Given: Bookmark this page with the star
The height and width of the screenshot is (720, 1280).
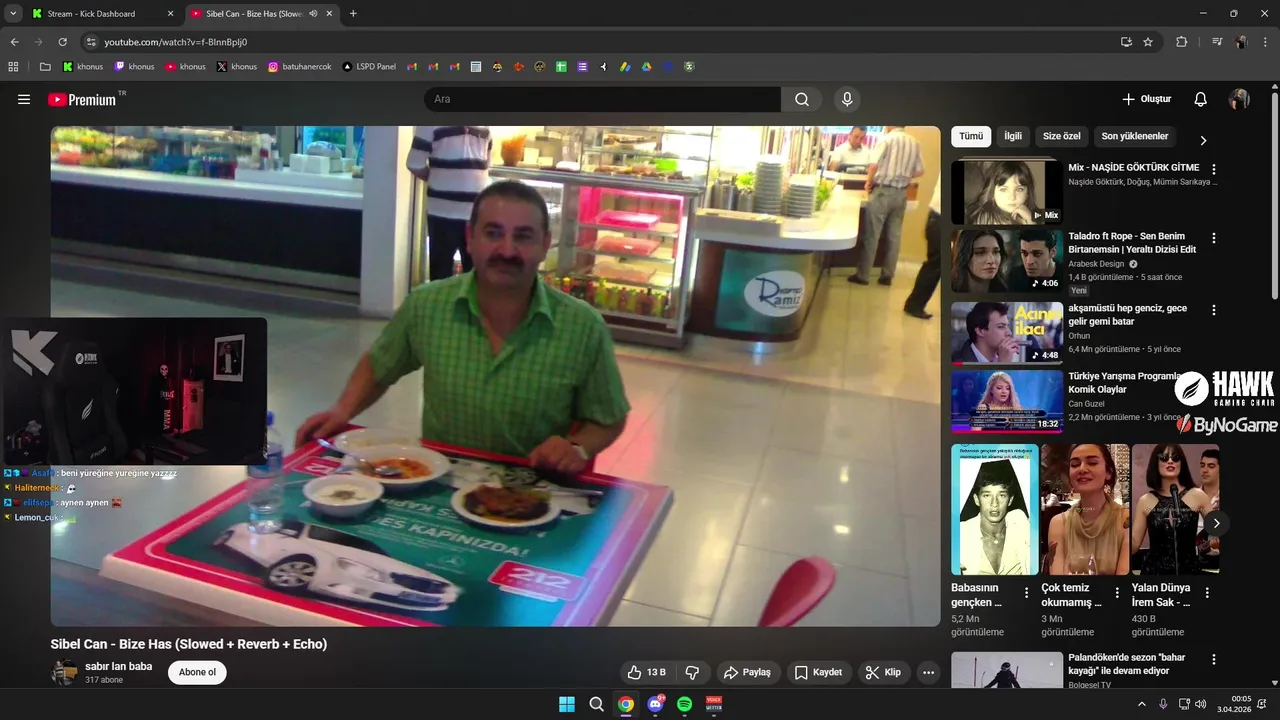Looking at the screenshot, I should point(1148,42).
